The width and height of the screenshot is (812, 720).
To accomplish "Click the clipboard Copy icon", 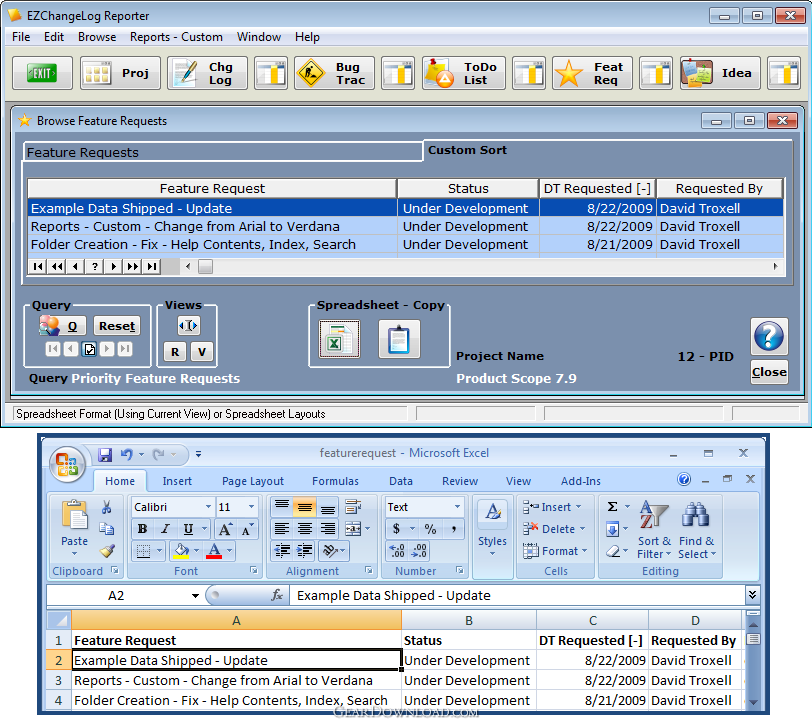I will pyautogui.click(x=399, y=340).
